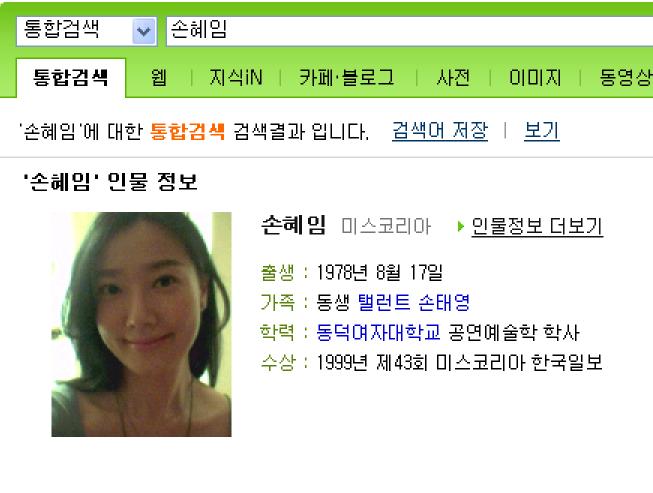Click the green arrow beside 인물정보 더보기
Viewport: 653px width, 493px height.
click(461, 227)
